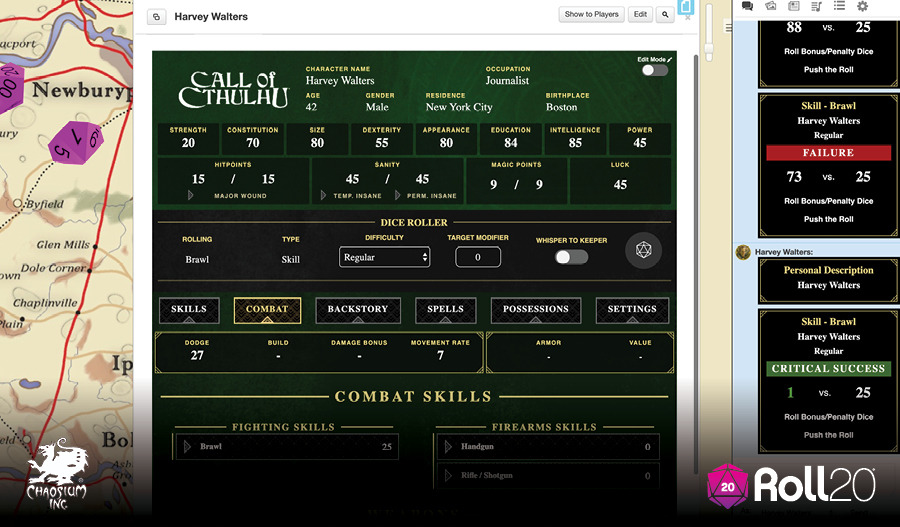Screen dimensions: 900x527
Task: Click the magnifier zoom button in sheet header
Action: 665,14
